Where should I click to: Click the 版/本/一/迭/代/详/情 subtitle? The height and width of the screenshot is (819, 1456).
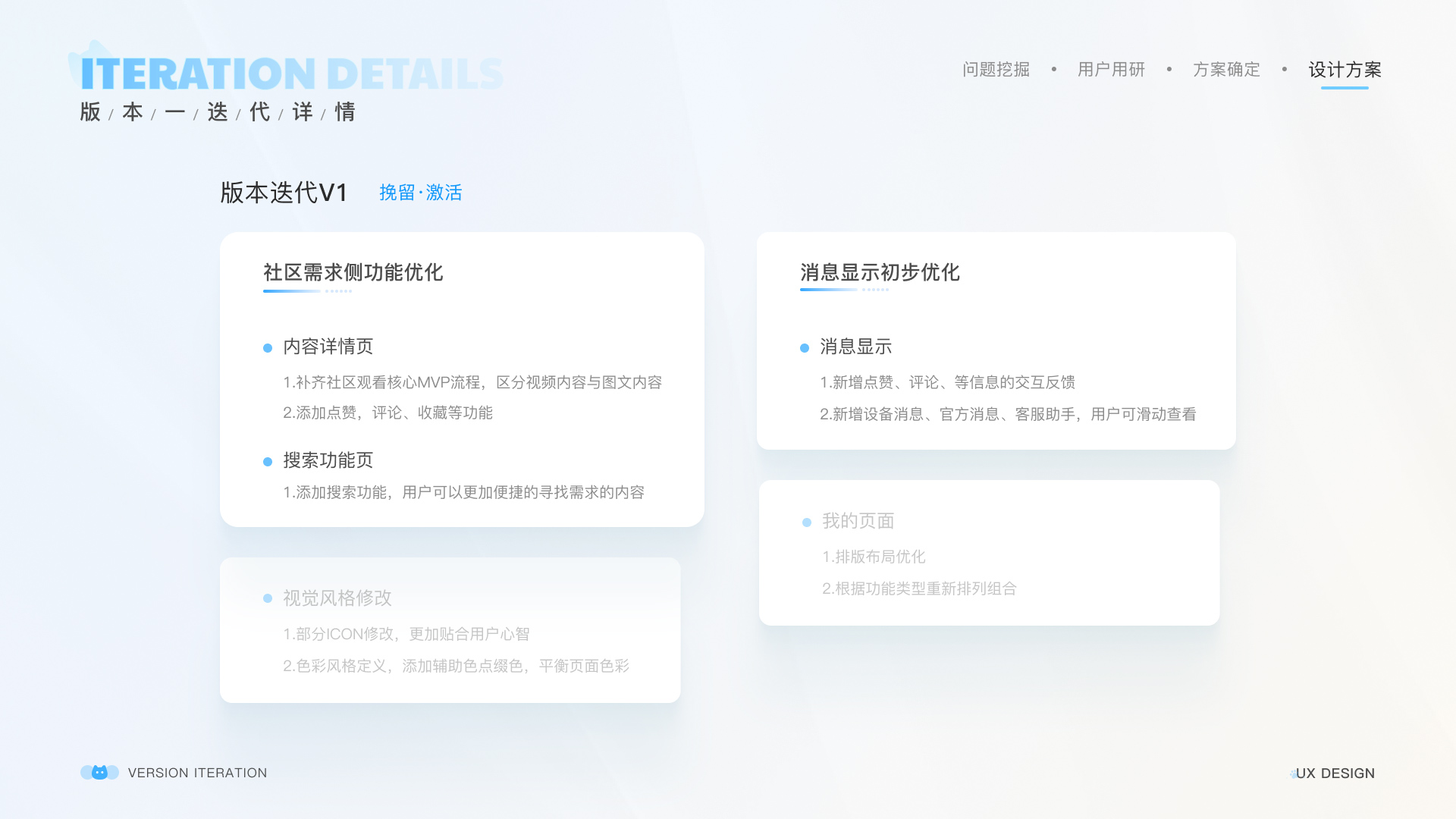218,112
